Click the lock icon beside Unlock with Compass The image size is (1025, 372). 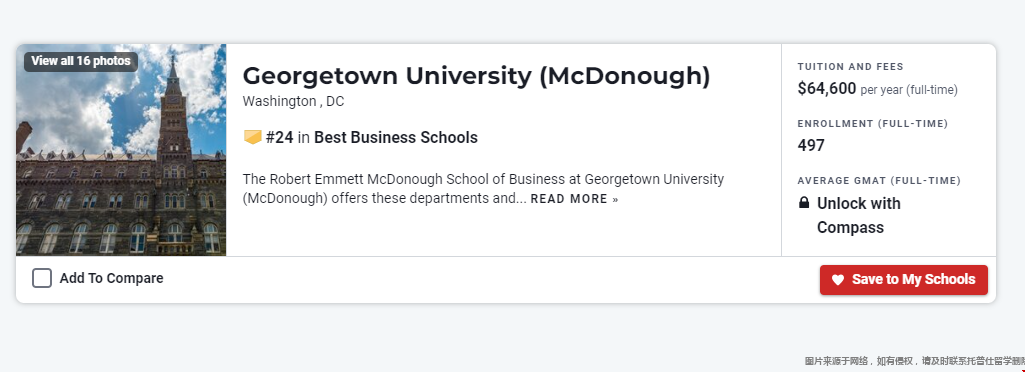[804, 203]
